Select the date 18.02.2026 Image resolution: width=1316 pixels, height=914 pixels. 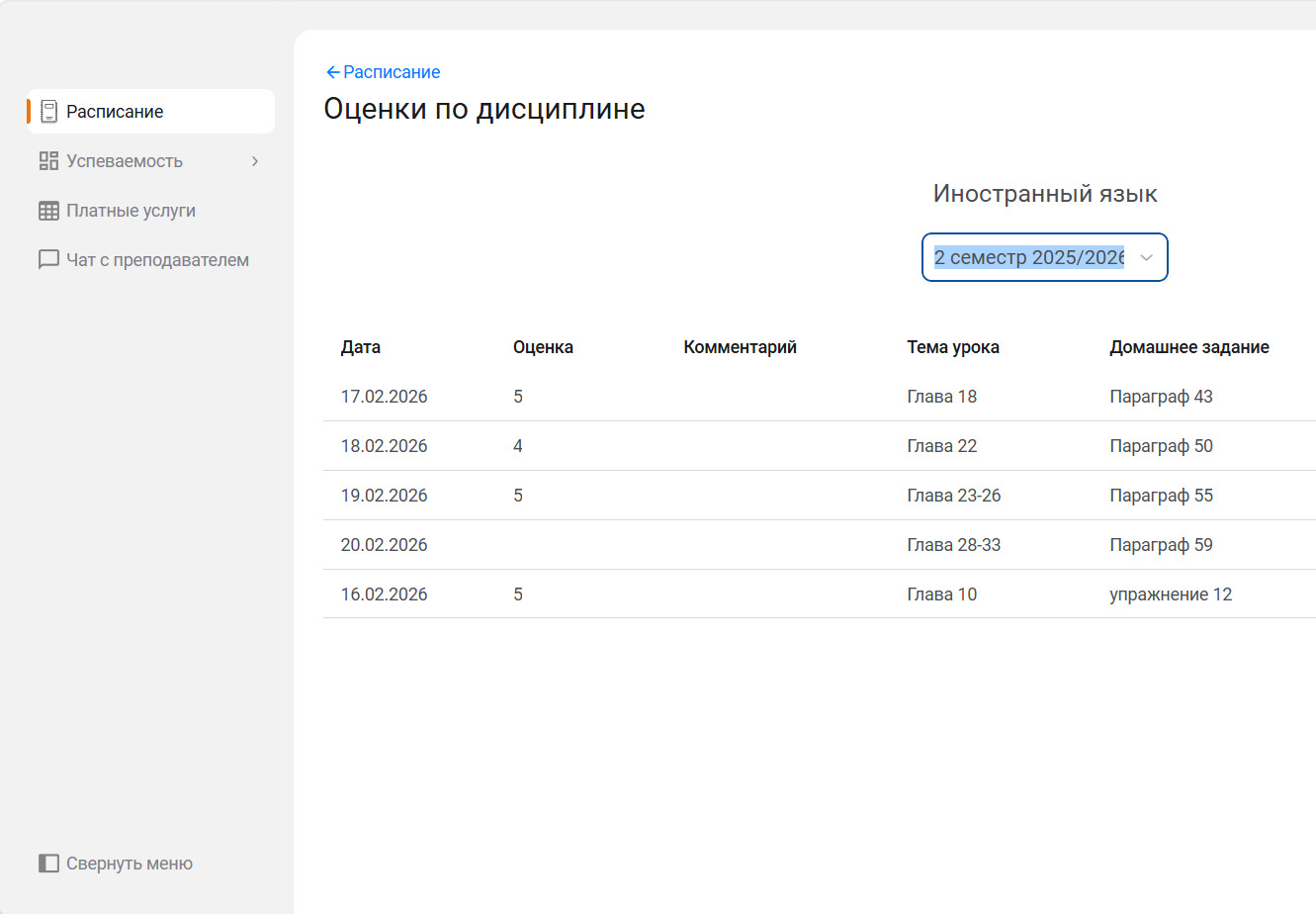click(385, 446)
